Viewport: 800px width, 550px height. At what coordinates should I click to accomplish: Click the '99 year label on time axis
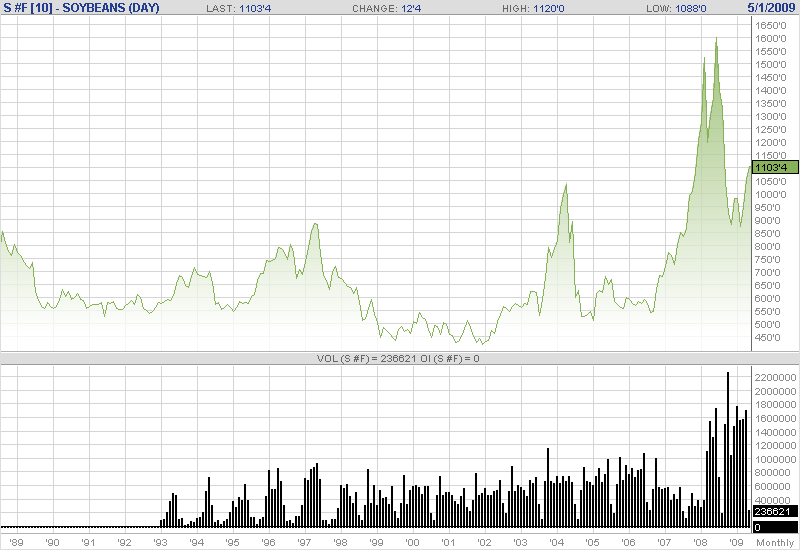377,542
